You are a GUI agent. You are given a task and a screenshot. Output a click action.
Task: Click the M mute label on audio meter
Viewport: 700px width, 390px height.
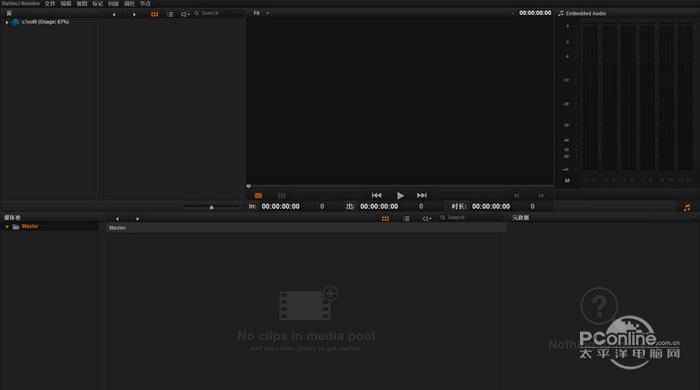[567, 181]
